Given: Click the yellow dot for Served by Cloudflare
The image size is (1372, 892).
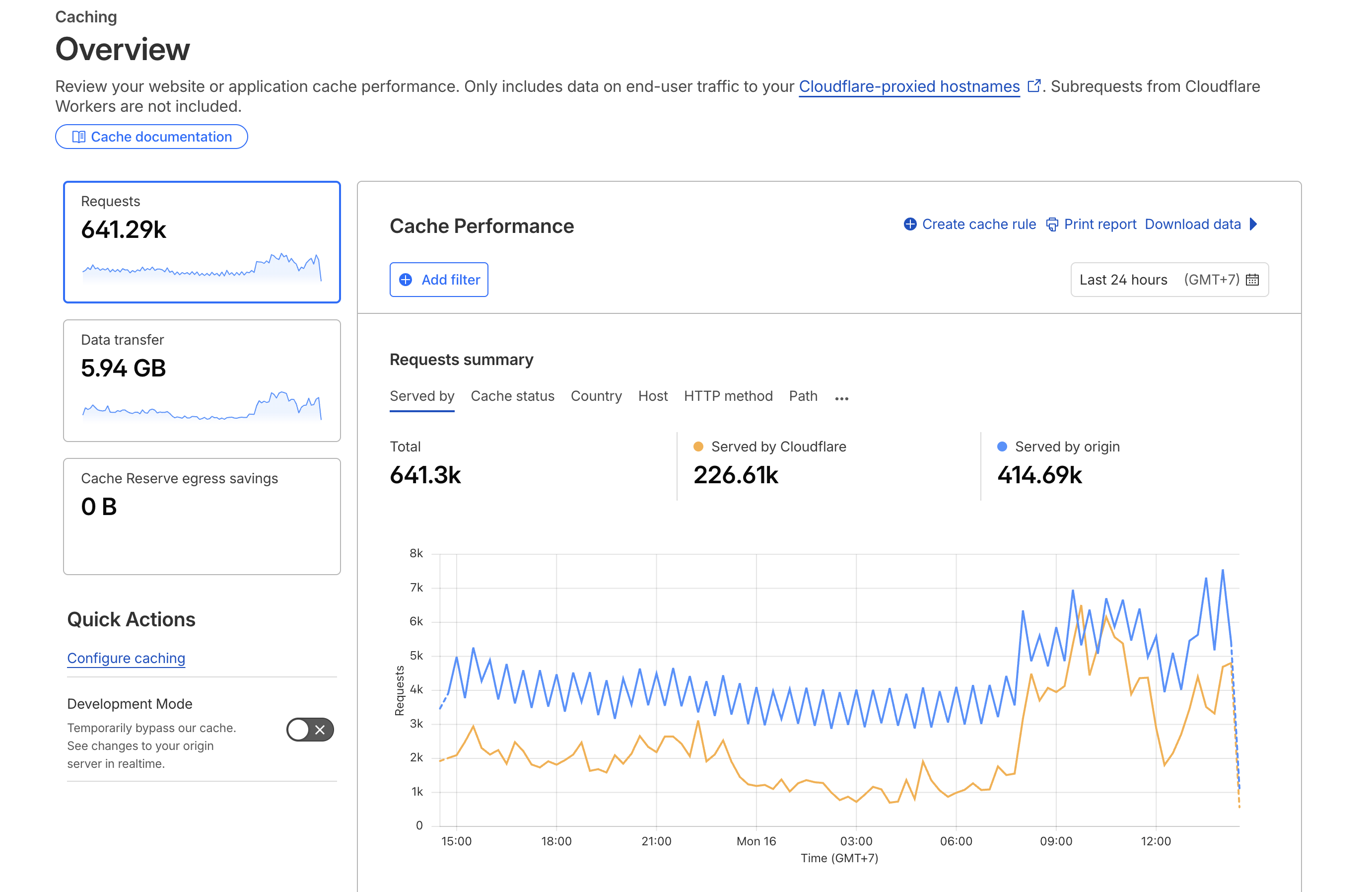Looking at the screenshot, I should point(699,446).
